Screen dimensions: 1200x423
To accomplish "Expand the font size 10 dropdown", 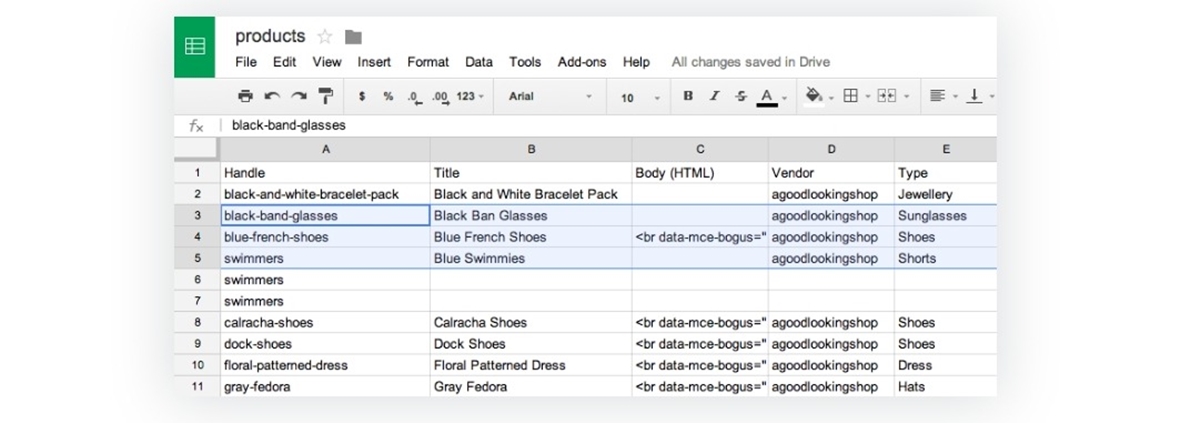I will [640, 98].
